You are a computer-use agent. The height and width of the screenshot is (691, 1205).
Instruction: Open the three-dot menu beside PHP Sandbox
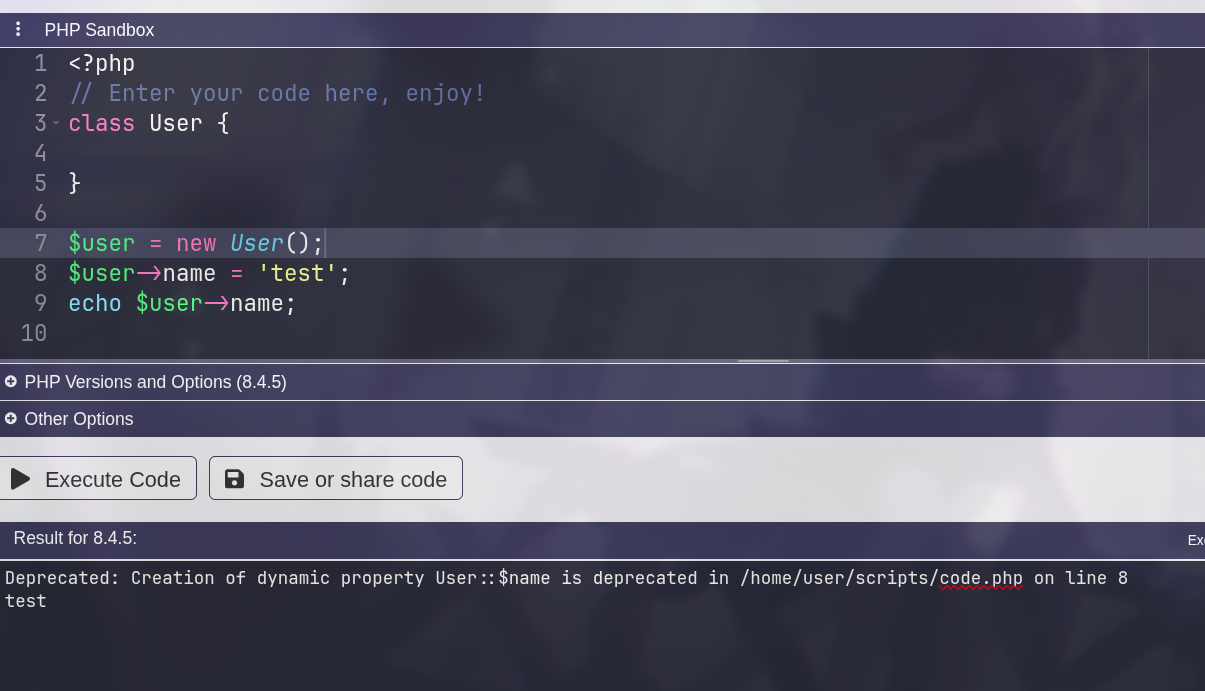(x=18, y=29)
